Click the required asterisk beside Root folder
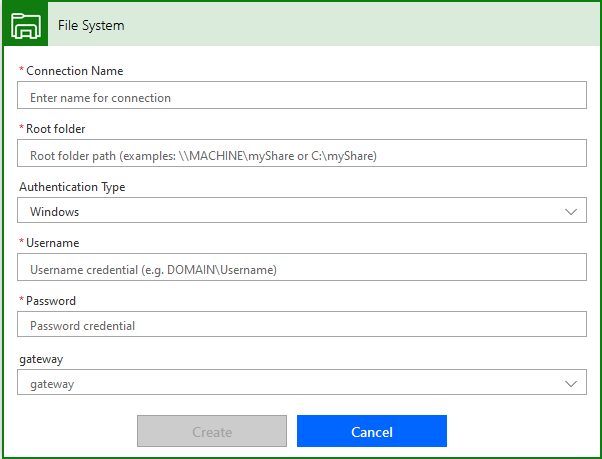Screen dimensions: 602x459 (x=21, y=129)
